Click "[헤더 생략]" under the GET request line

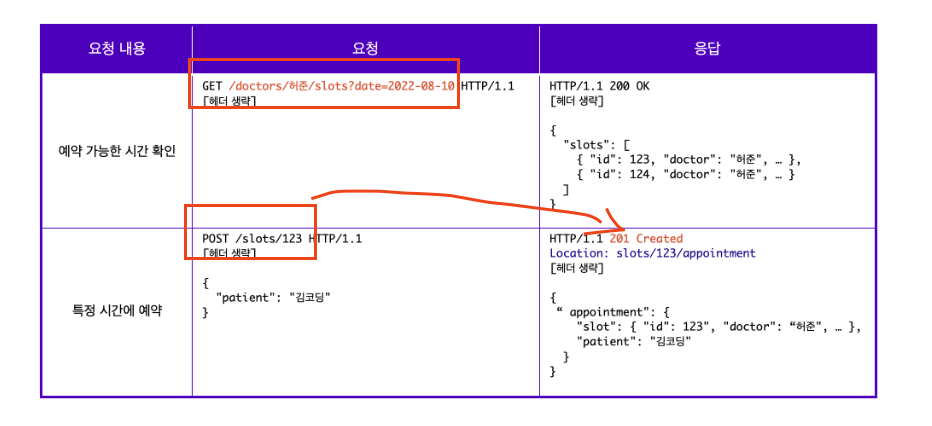click(x=229, y=101)
